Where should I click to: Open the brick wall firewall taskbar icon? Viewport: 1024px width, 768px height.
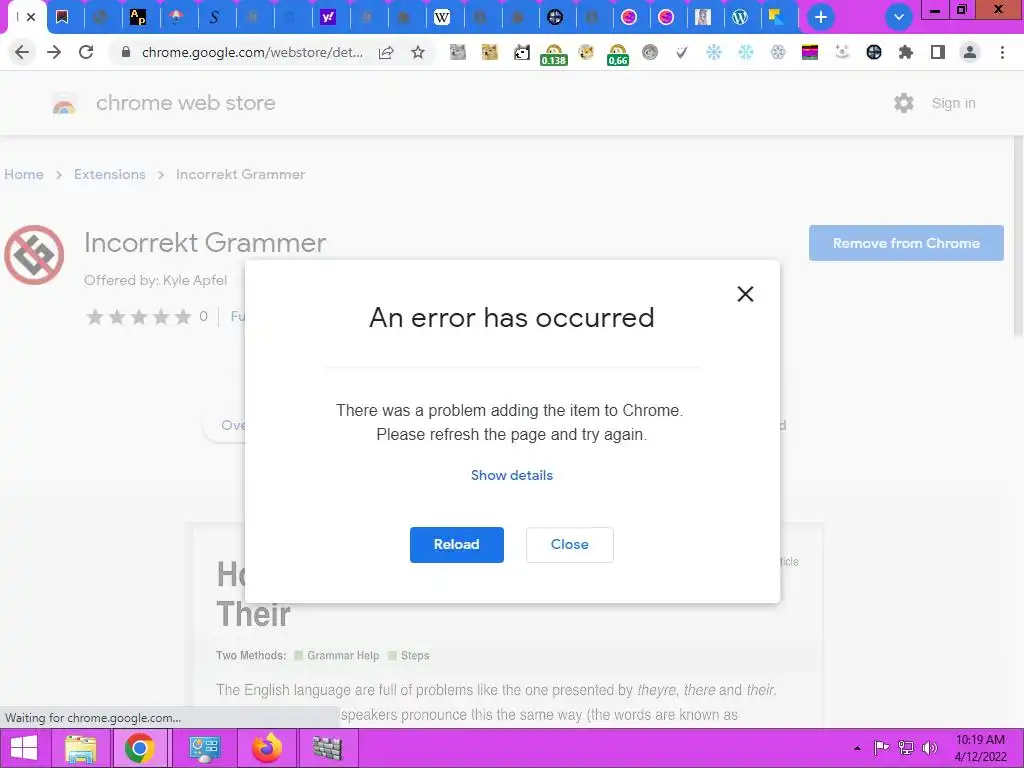pos(328,748)
